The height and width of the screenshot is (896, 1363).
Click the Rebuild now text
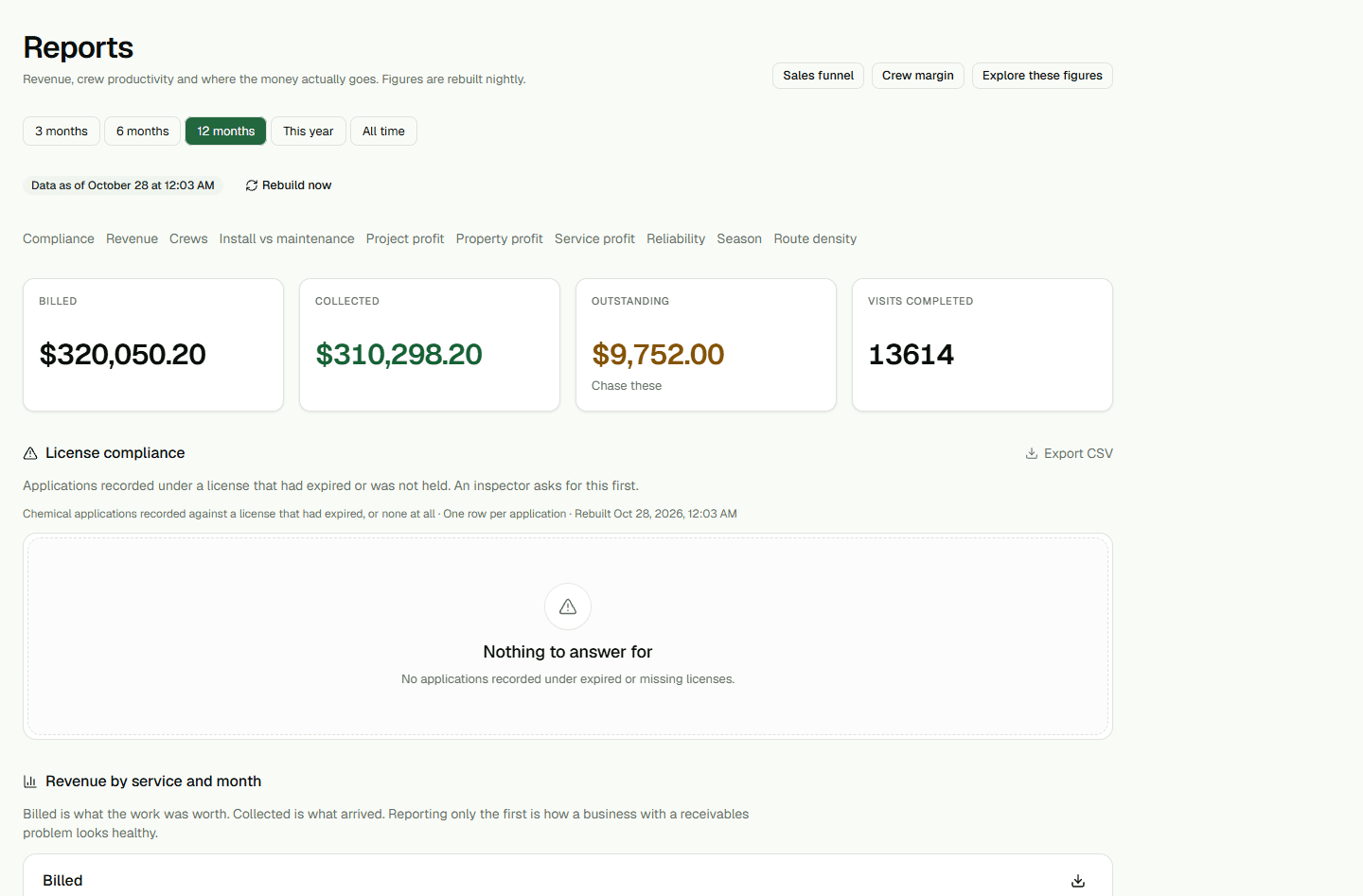click(x=297, y=185)
